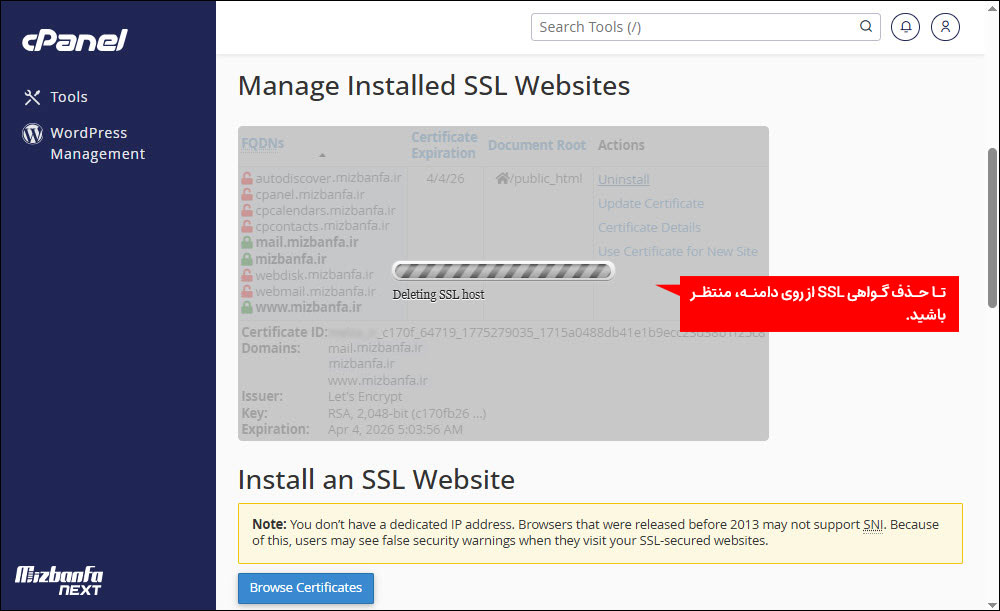Open Tools in the sidebar

66,97
